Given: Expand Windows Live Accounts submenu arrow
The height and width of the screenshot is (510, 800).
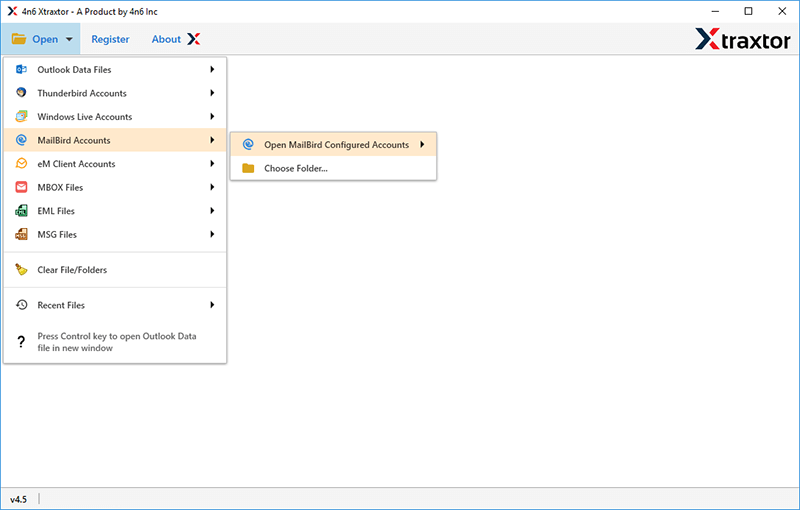Looking at the screenshot, I should [x=212, y=116].
